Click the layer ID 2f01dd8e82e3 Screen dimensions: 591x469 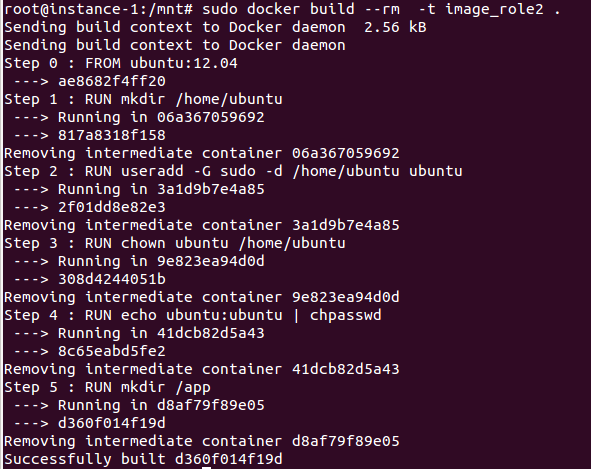click(112, 207)
